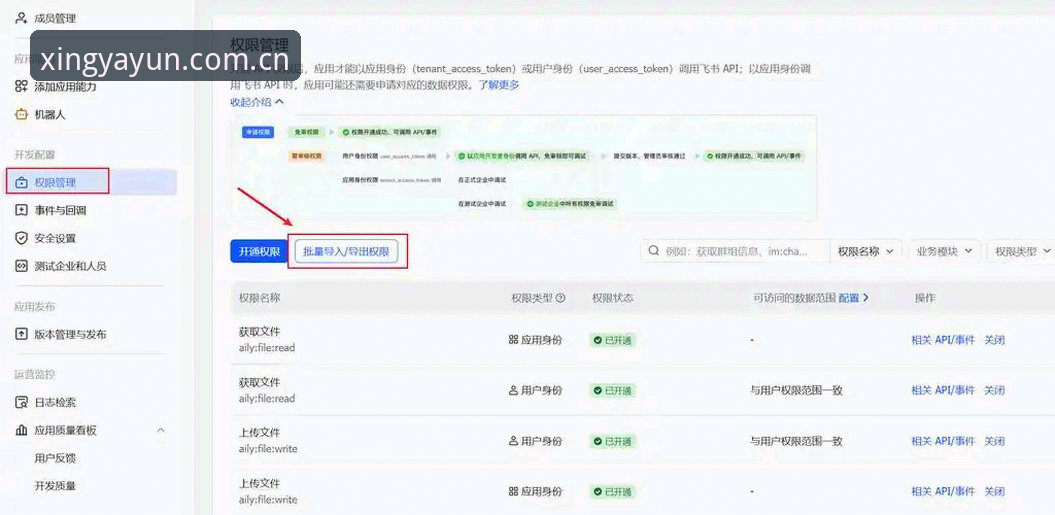Click 关闭 for aily:file:write 用户身份 row
This screenshot has width=1055, height=515.
click(x=994, y=441)
